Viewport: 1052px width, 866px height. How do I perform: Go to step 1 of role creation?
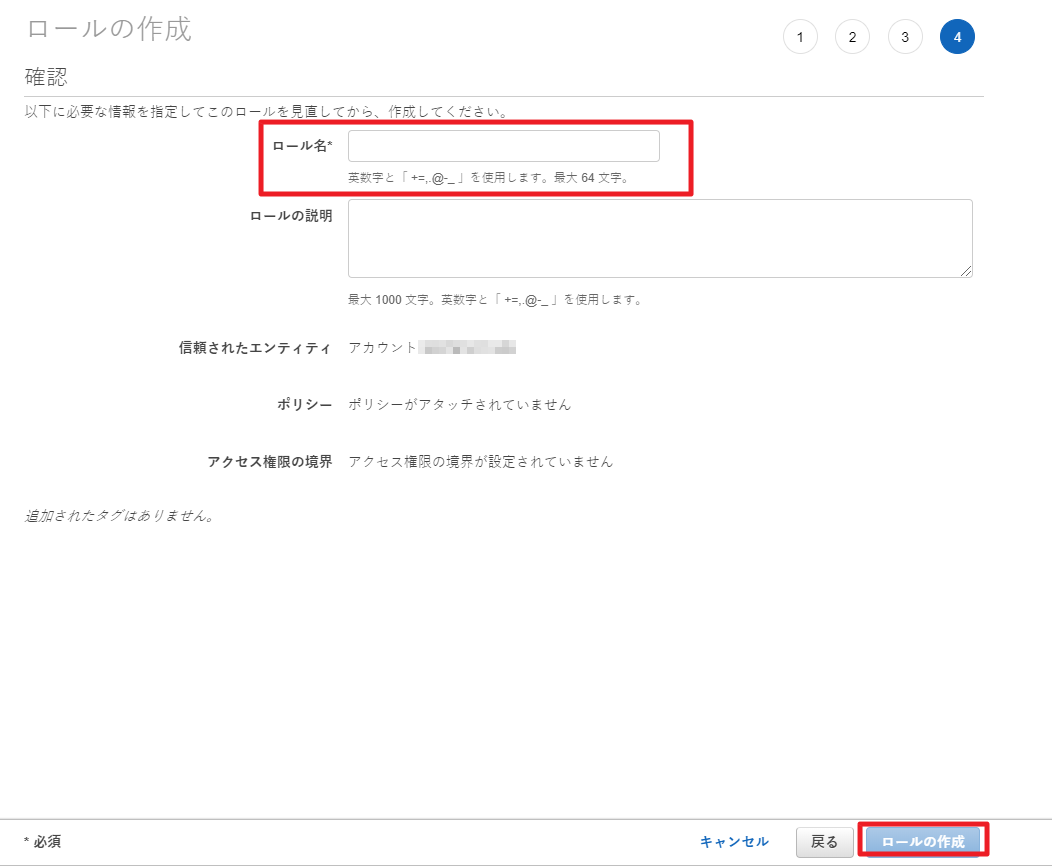click(x=800, y=37)
